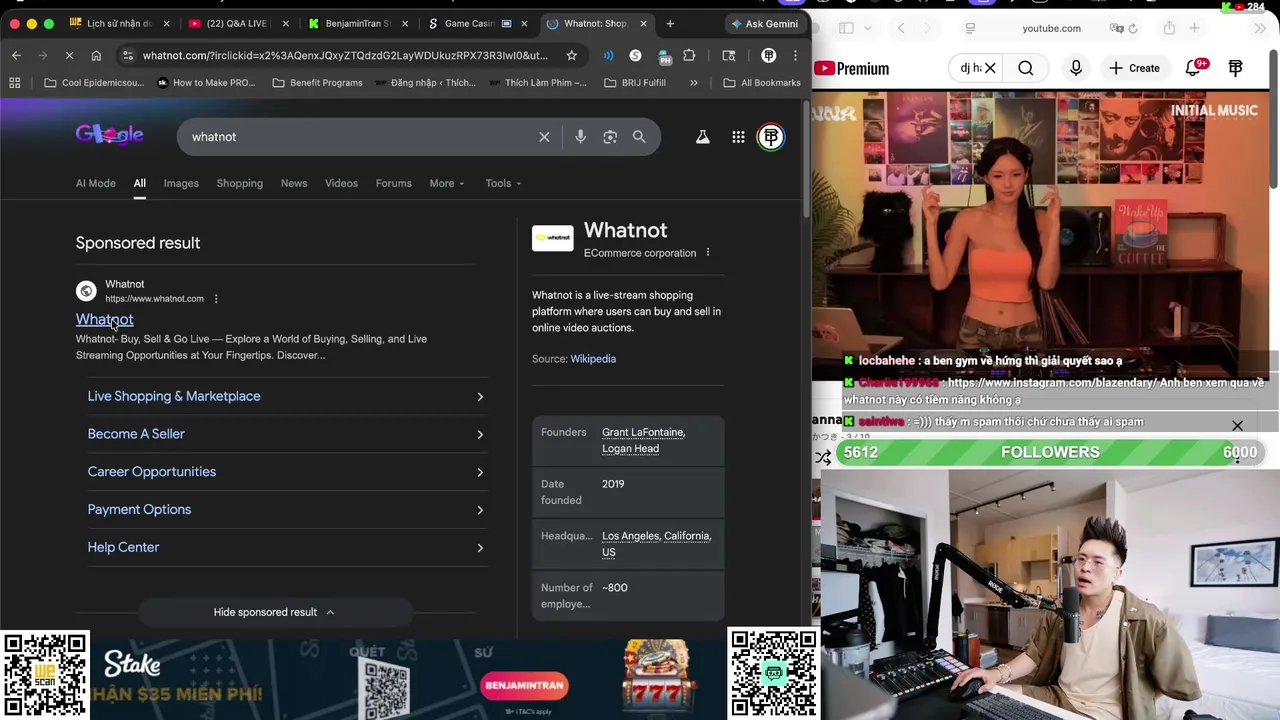The height and width of the screenshot is (720, 1280).
Task: Open Los Angeles, California headquarters link
Action: pyautogui.click(x=656, y=544)
